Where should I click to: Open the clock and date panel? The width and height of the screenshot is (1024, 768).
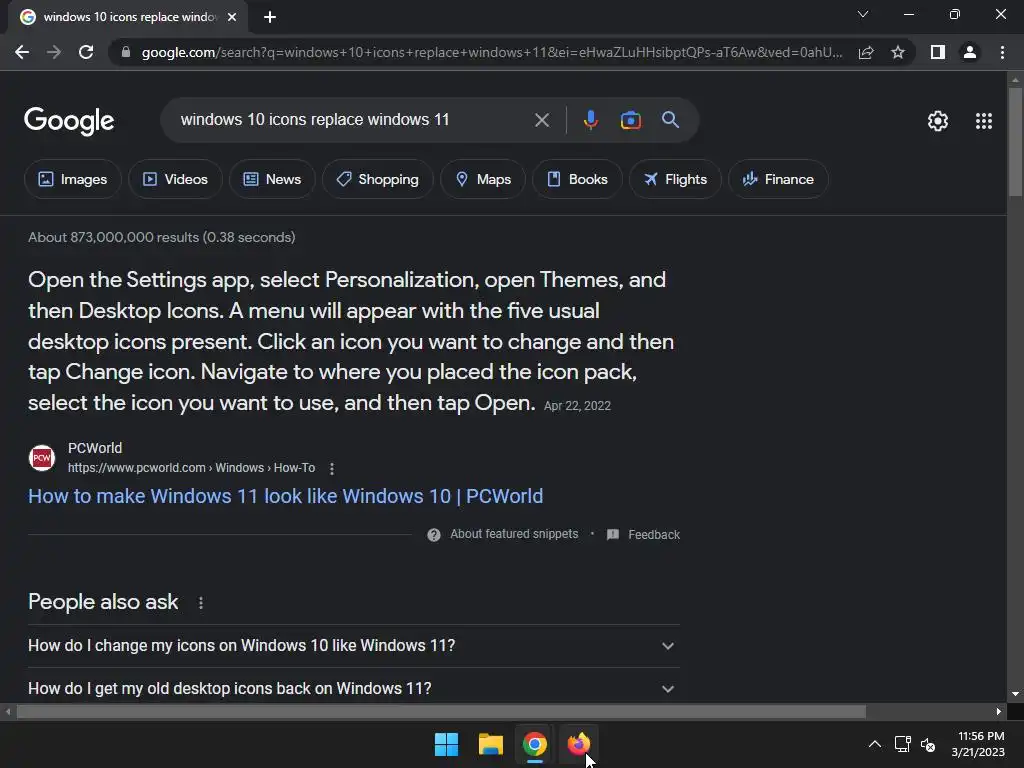(978, 744)
